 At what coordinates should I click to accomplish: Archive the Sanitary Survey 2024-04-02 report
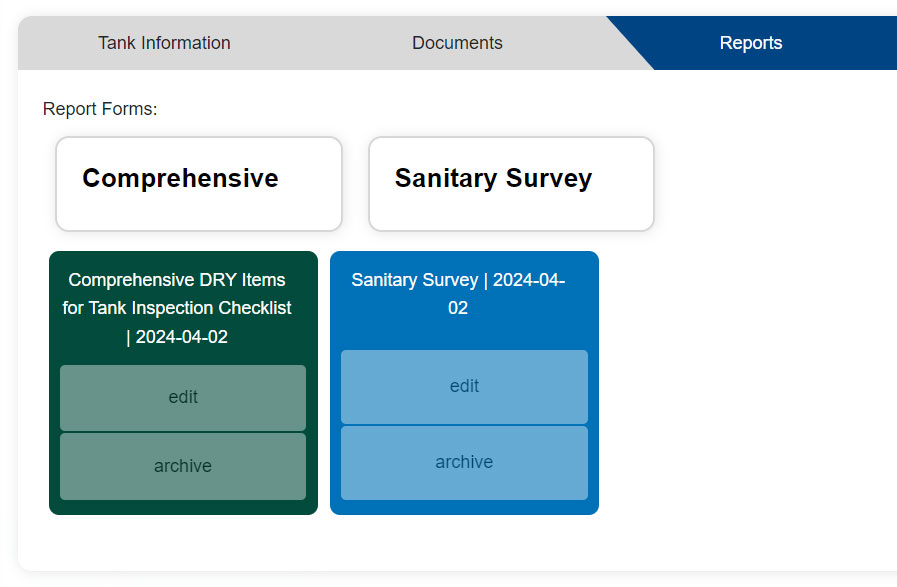464,462
